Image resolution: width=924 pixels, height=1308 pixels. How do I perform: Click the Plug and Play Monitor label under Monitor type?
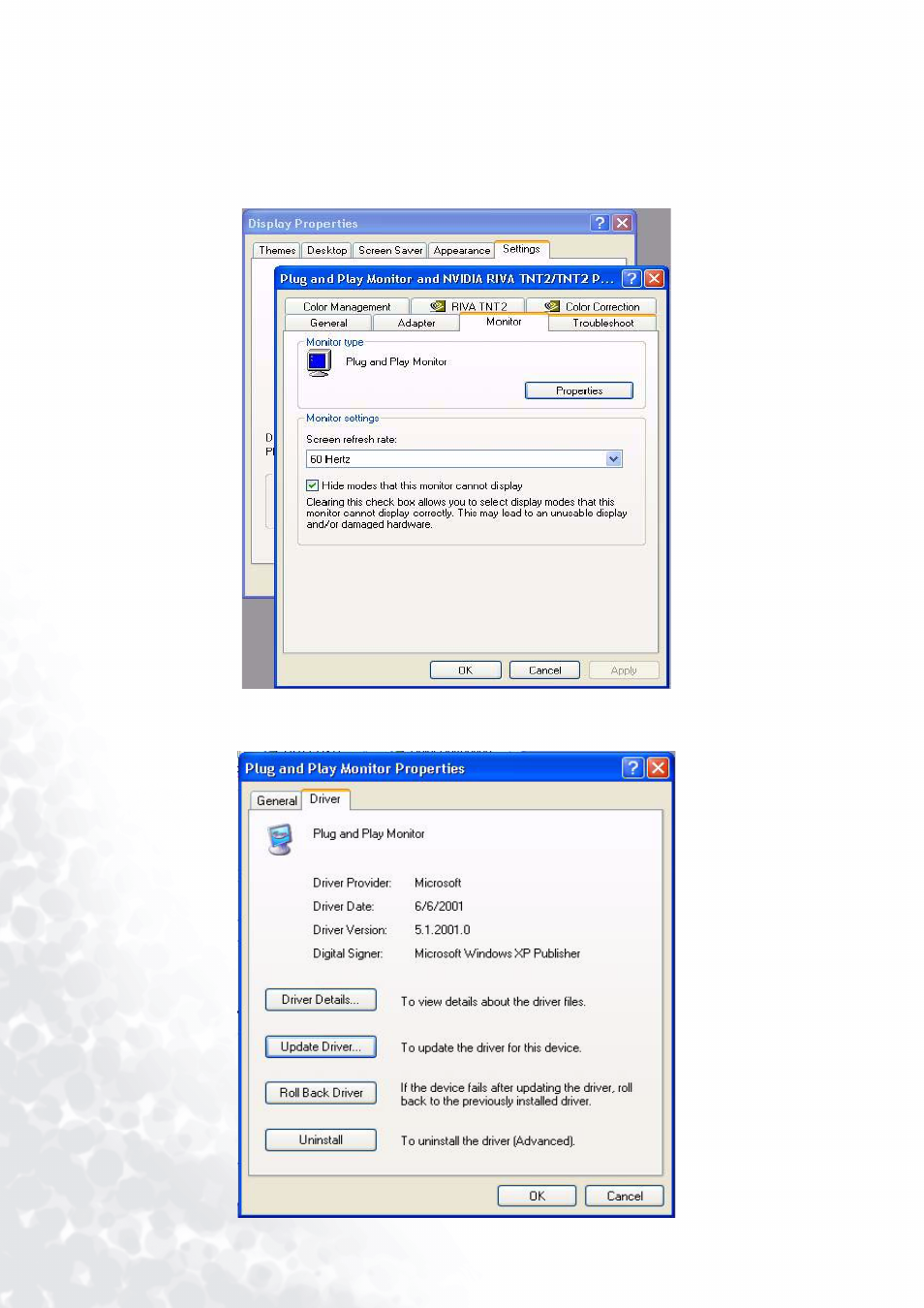click(396, 361)
